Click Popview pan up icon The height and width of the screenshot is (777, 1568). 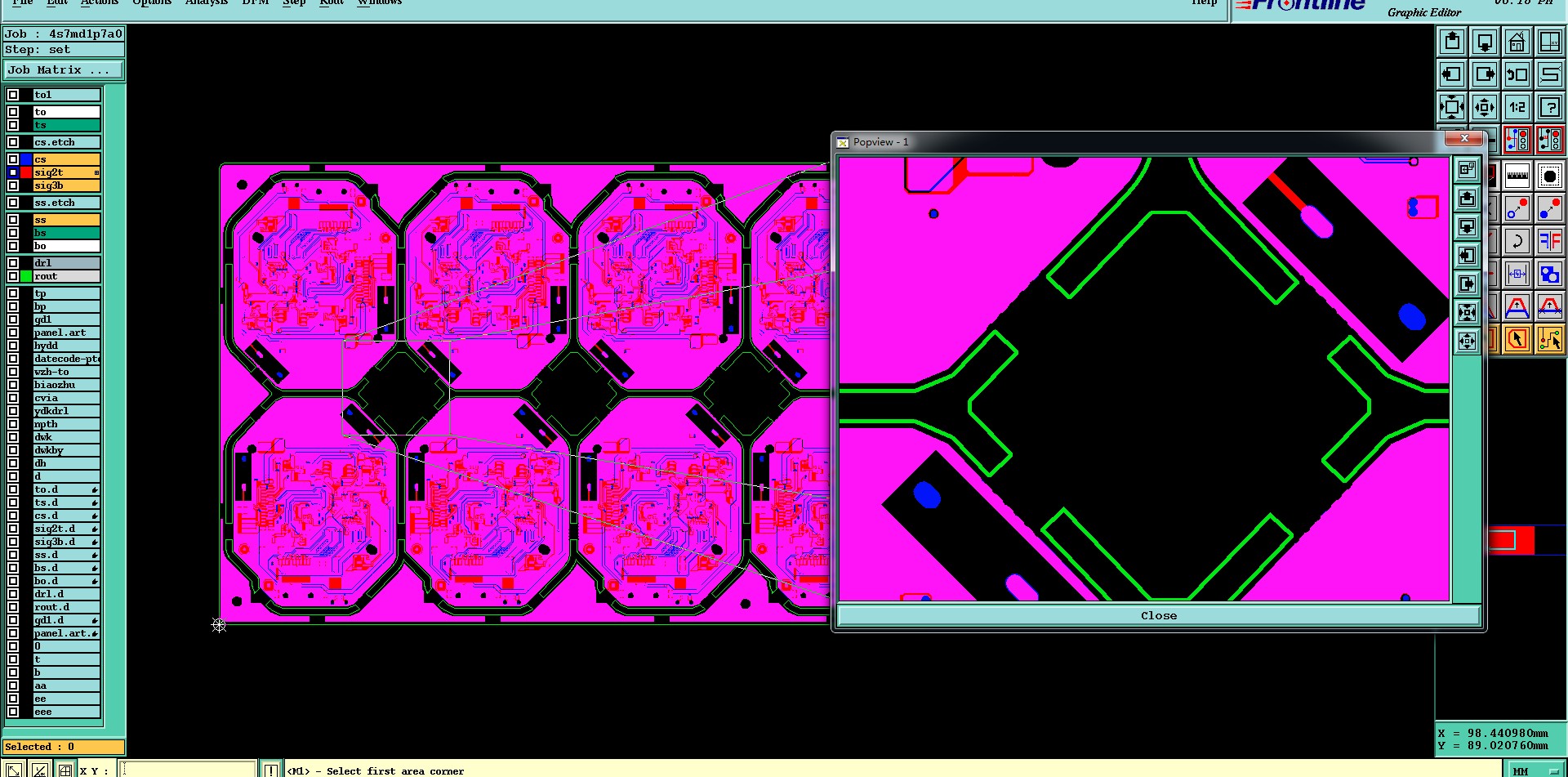[x=1468, y=199]
